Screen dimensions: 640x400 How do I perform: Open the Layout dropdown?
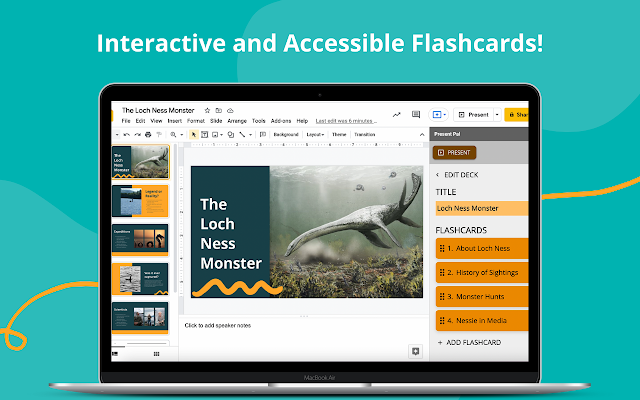[x=315, y=134]
